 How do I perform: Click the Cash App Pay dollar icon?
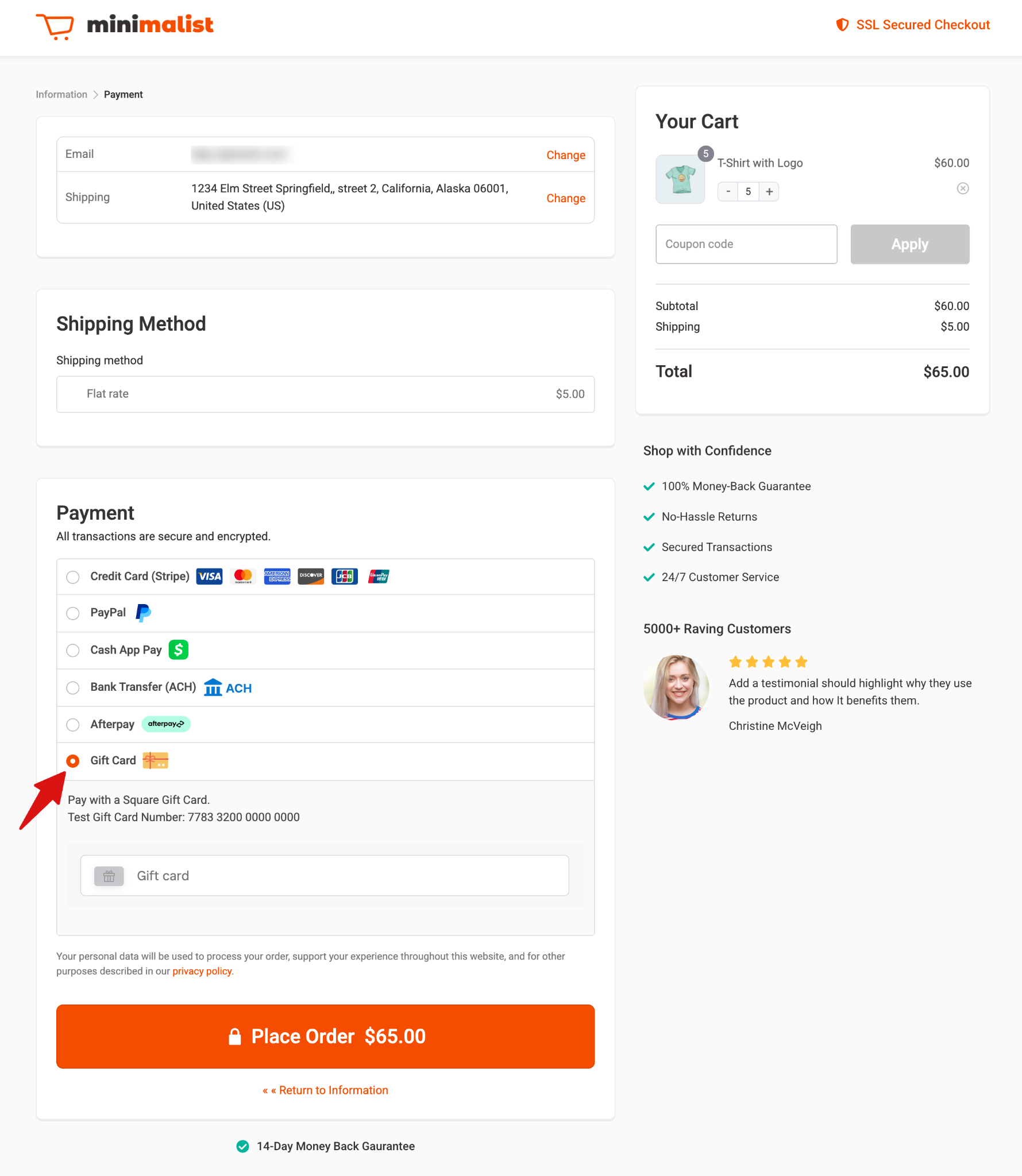tap(179, 649)
